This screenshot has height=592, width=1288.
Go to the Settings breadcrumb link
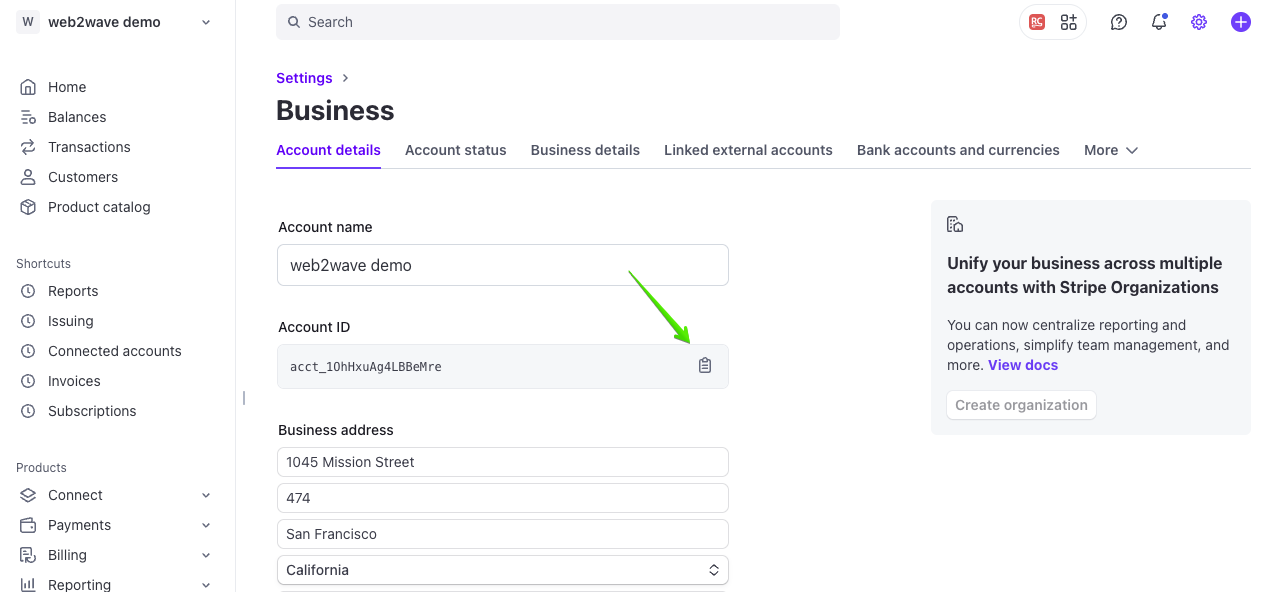click(x=304, y=78)
